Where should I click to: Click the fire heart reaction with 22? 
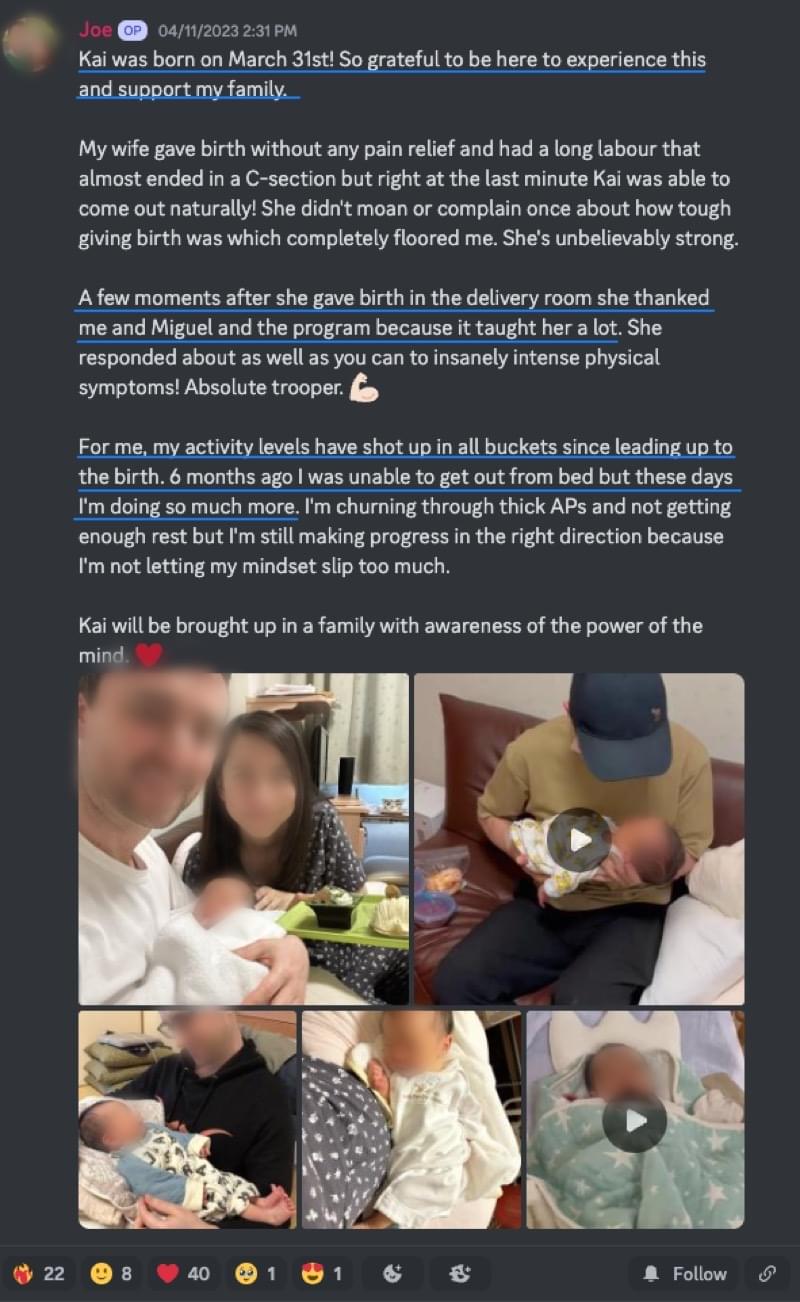tap(39, 1273)
